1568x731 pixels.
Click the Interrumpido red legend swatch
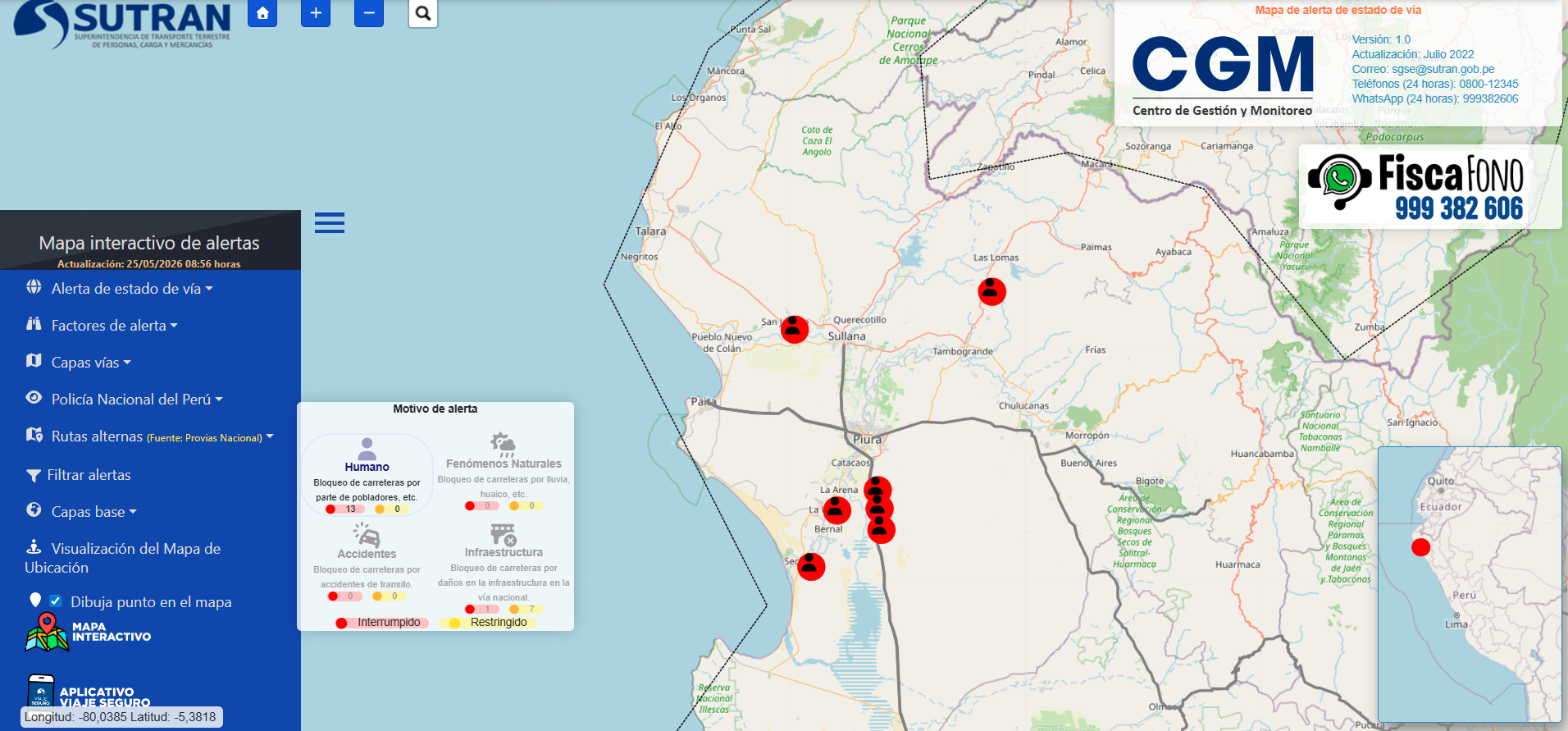[x=341, y=623]
